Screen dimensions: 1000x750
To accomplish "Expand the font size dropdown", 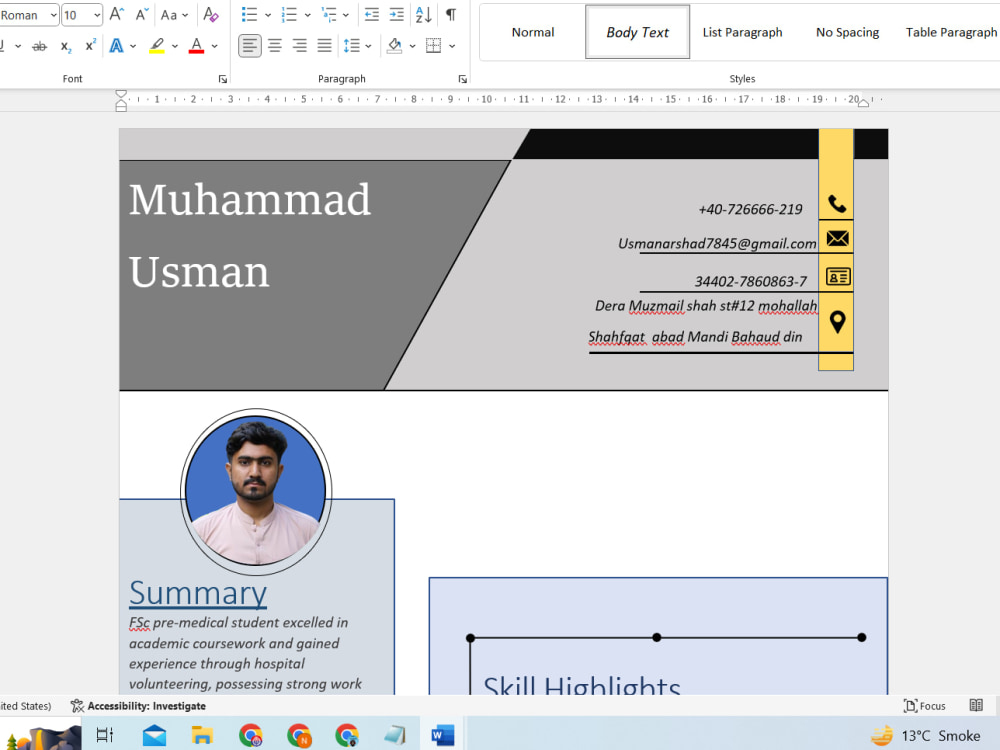I will click(x=97, y=15).
